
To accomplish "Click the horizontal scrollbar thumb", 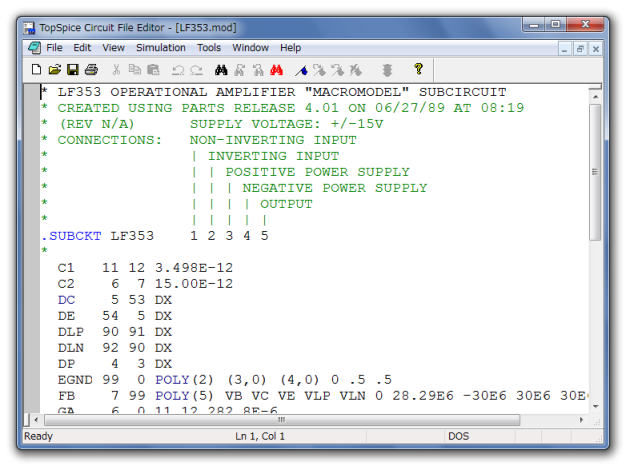I will click(x=282, y=420).
